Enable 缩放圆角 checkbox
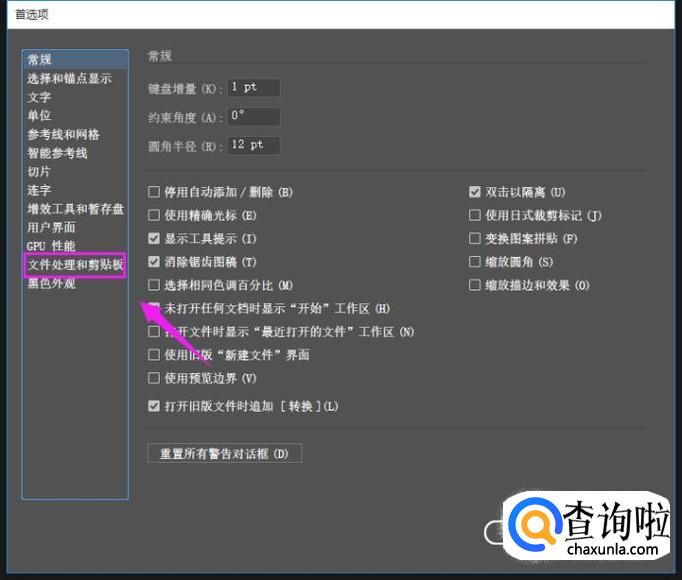Image resolution: width=682 pixels, height=580 pixels. pyautogui.click(x=475, y=262)
